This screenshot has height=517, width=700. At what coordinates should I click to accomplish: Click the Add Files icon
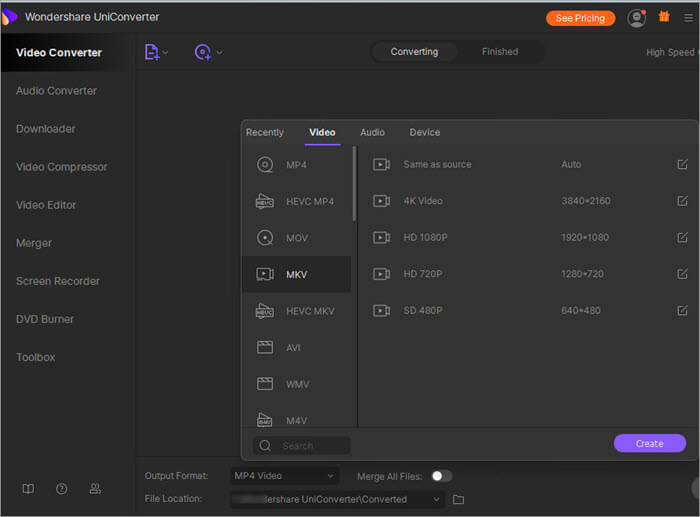coord(152,52)
